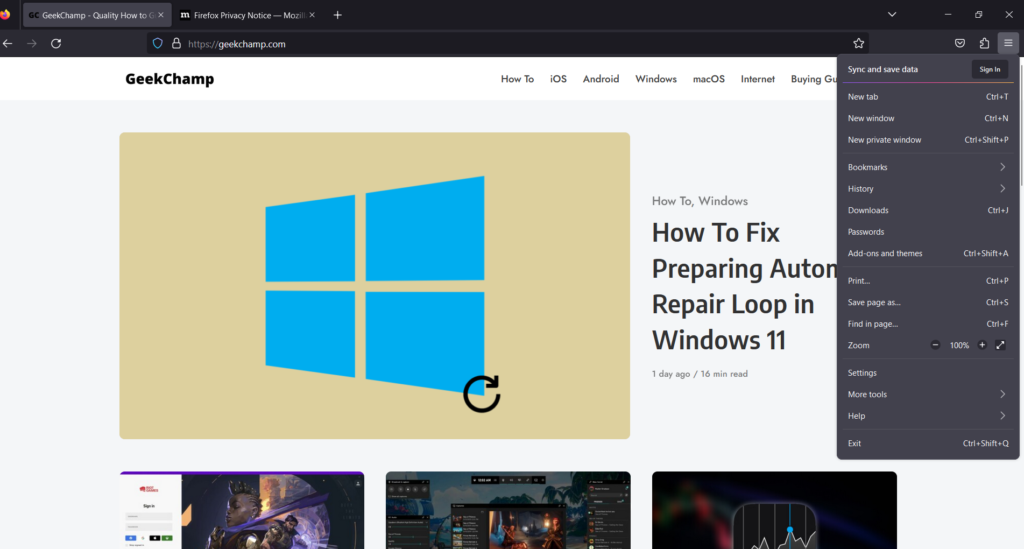
Task: Close the hamburger application menu icon
Action: 1008,43
